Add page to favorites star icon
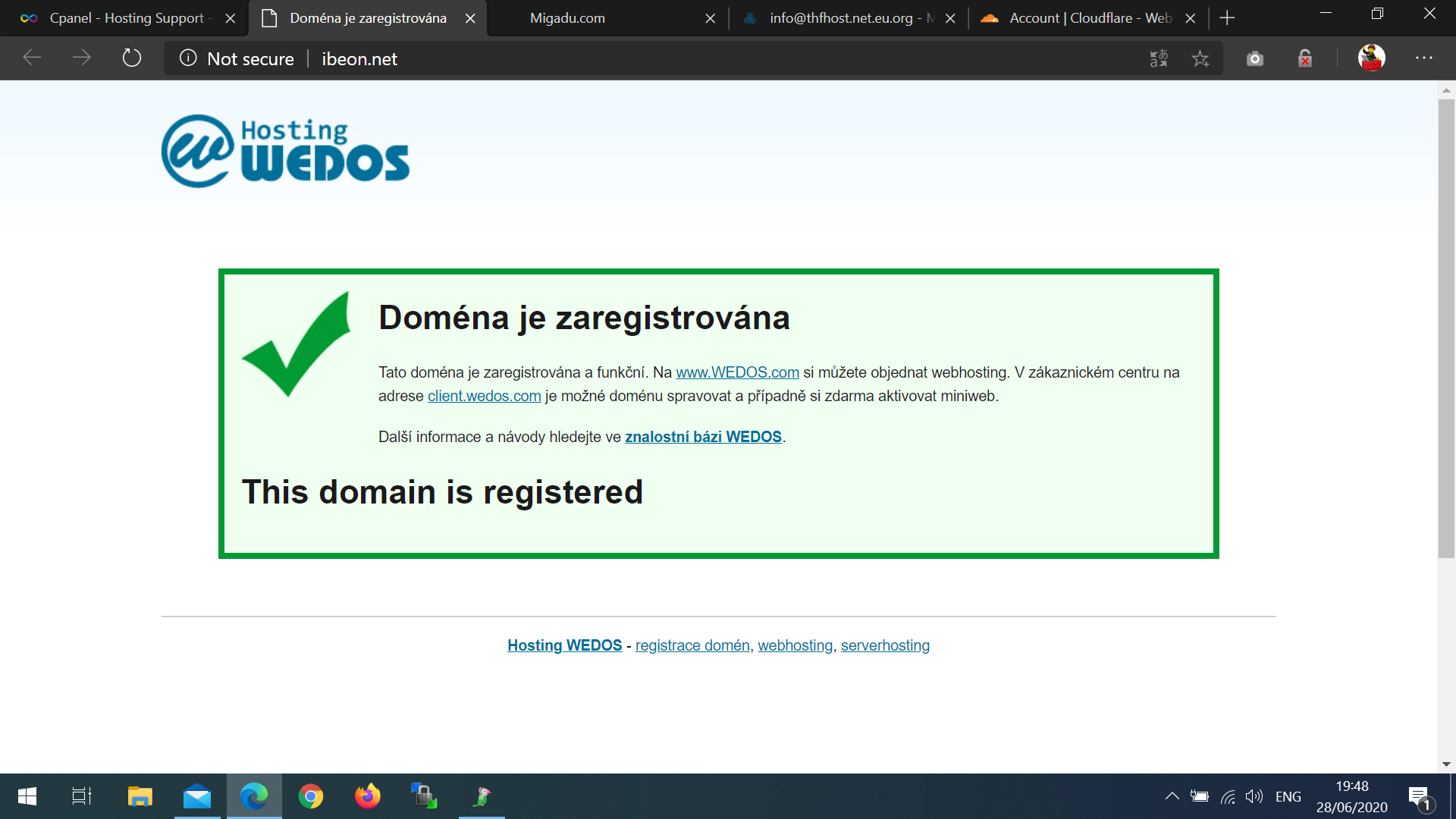This screenshot has width=1456, height=819. pyautogui.click(x=1200, y=58)
